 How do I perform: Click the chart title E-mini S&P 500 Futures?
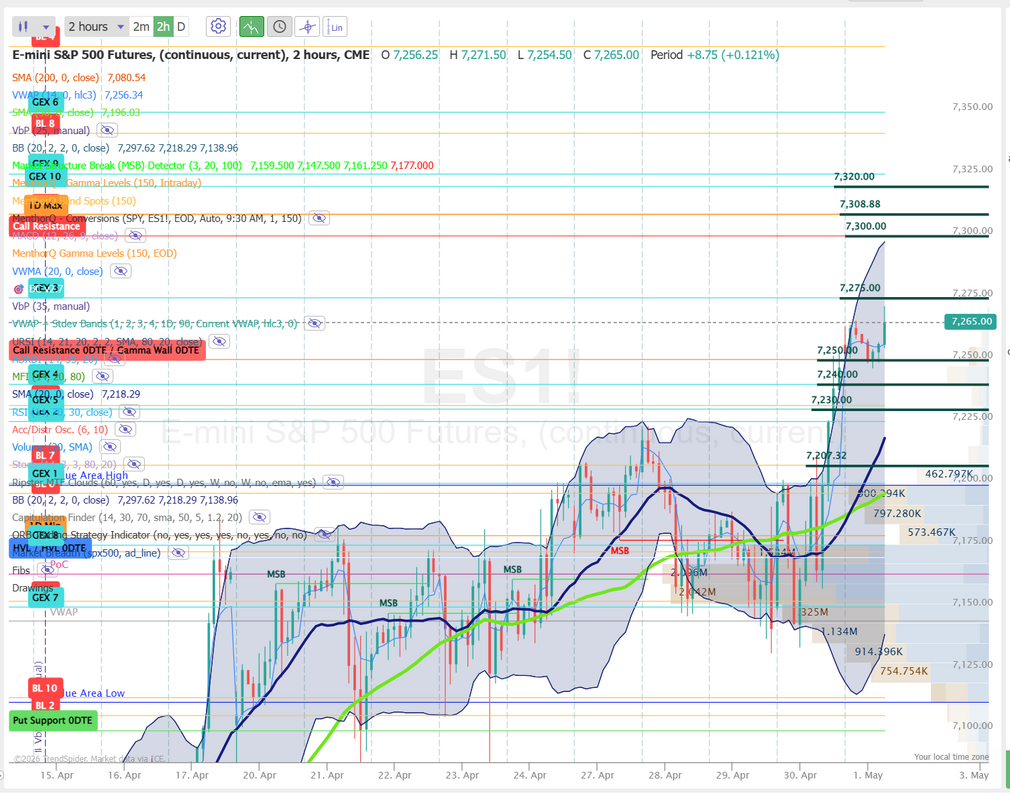(x=191, y=55)
